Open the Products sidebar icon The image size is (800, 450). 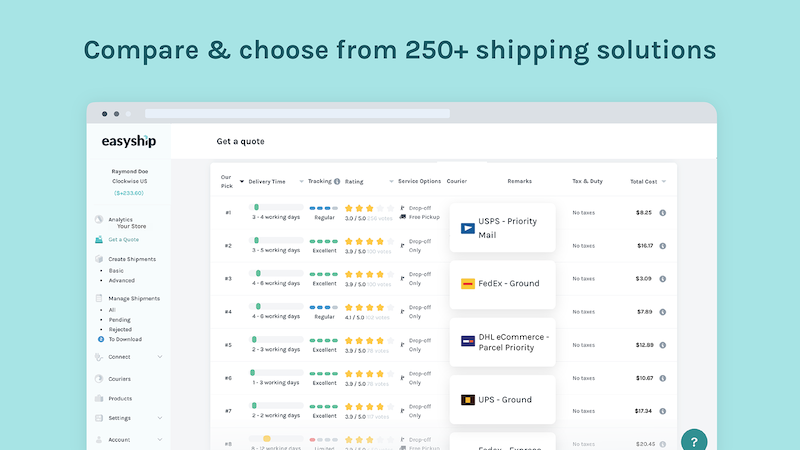[x=99, y=398]
